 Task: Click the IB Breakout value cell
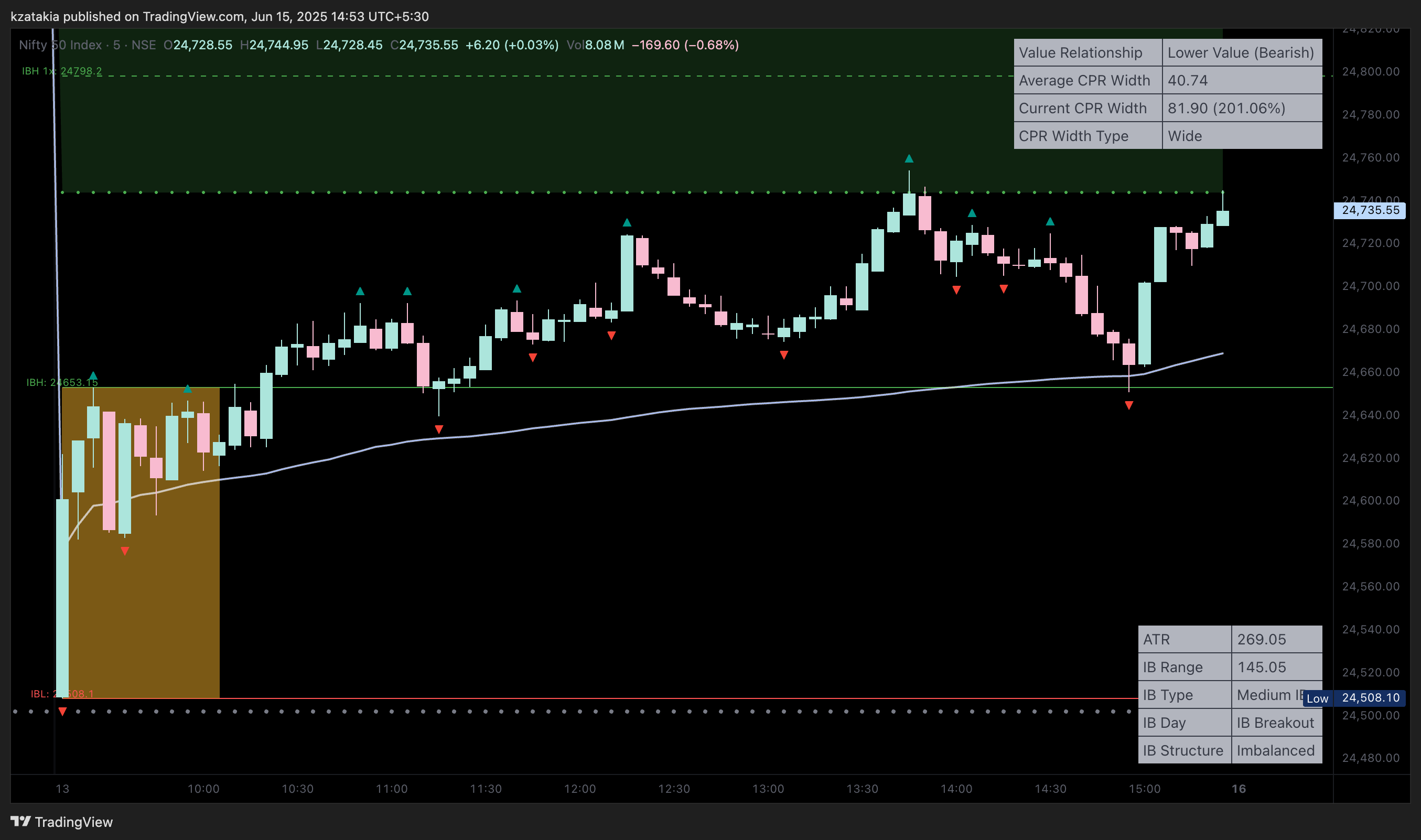click(x=1277, y=722)
